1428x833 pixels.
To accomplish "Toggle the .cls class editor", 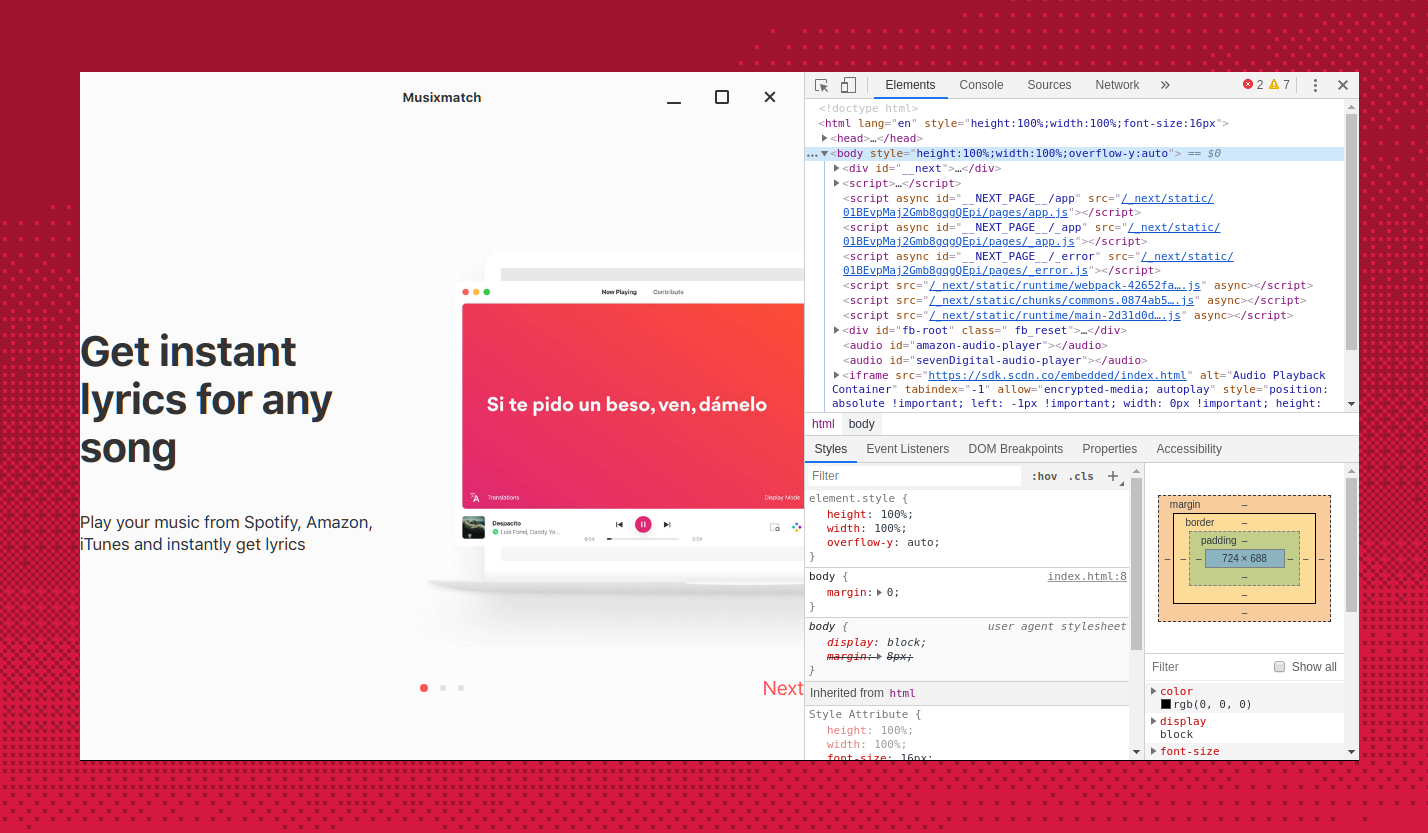I will 1081,477.
